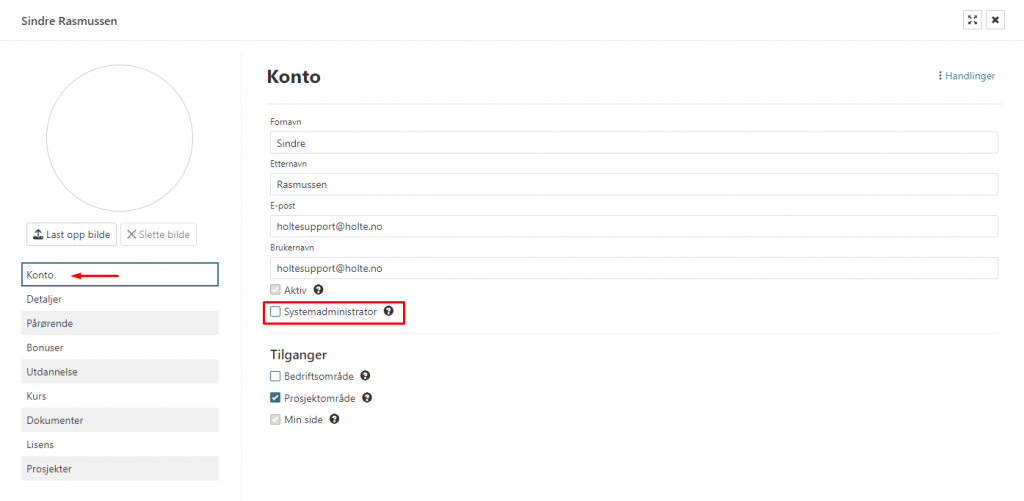This screenshot has height=501, width=1024.
Task: Close the Sindre Rasmussen dialog
Action: tap(995, 20)
